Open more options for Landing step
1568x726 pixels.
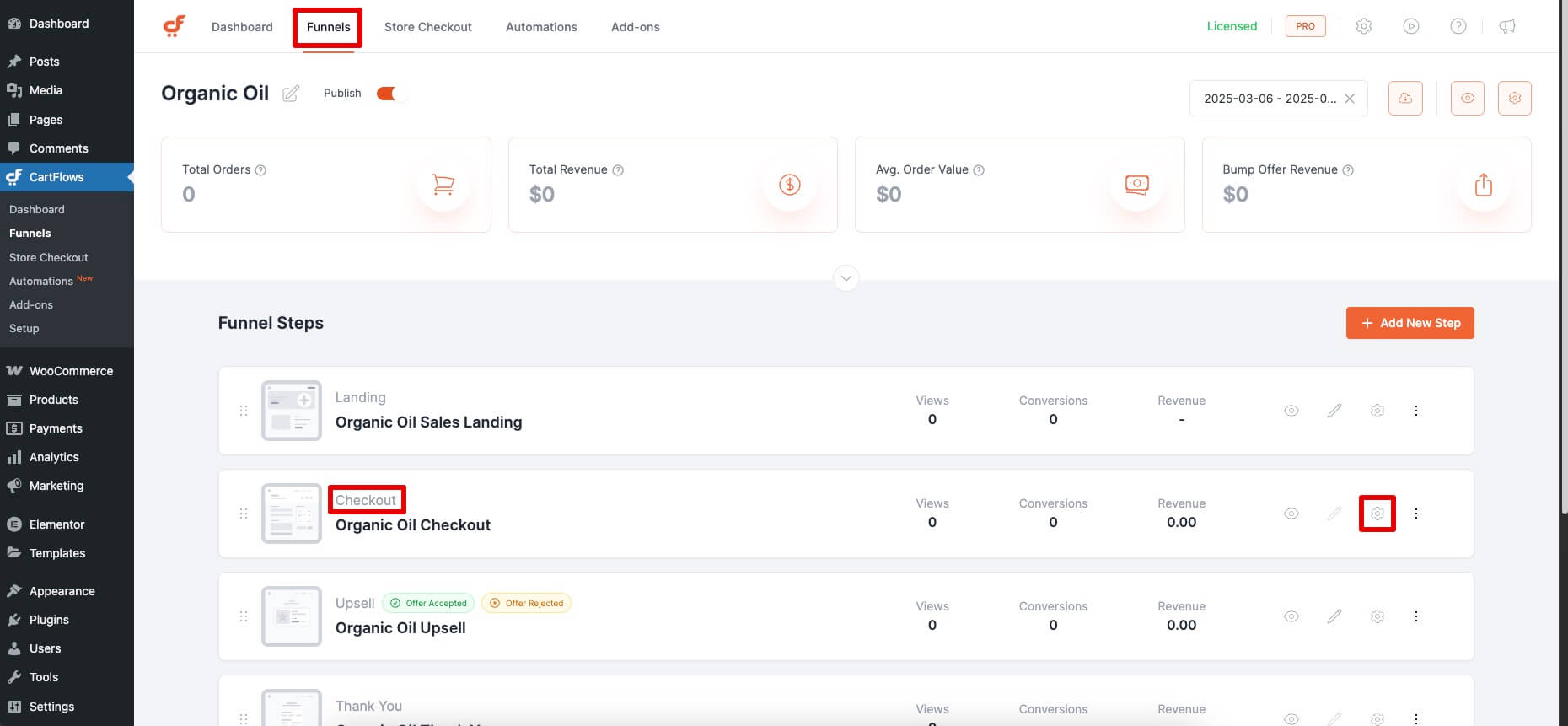tap(1416, 411)
